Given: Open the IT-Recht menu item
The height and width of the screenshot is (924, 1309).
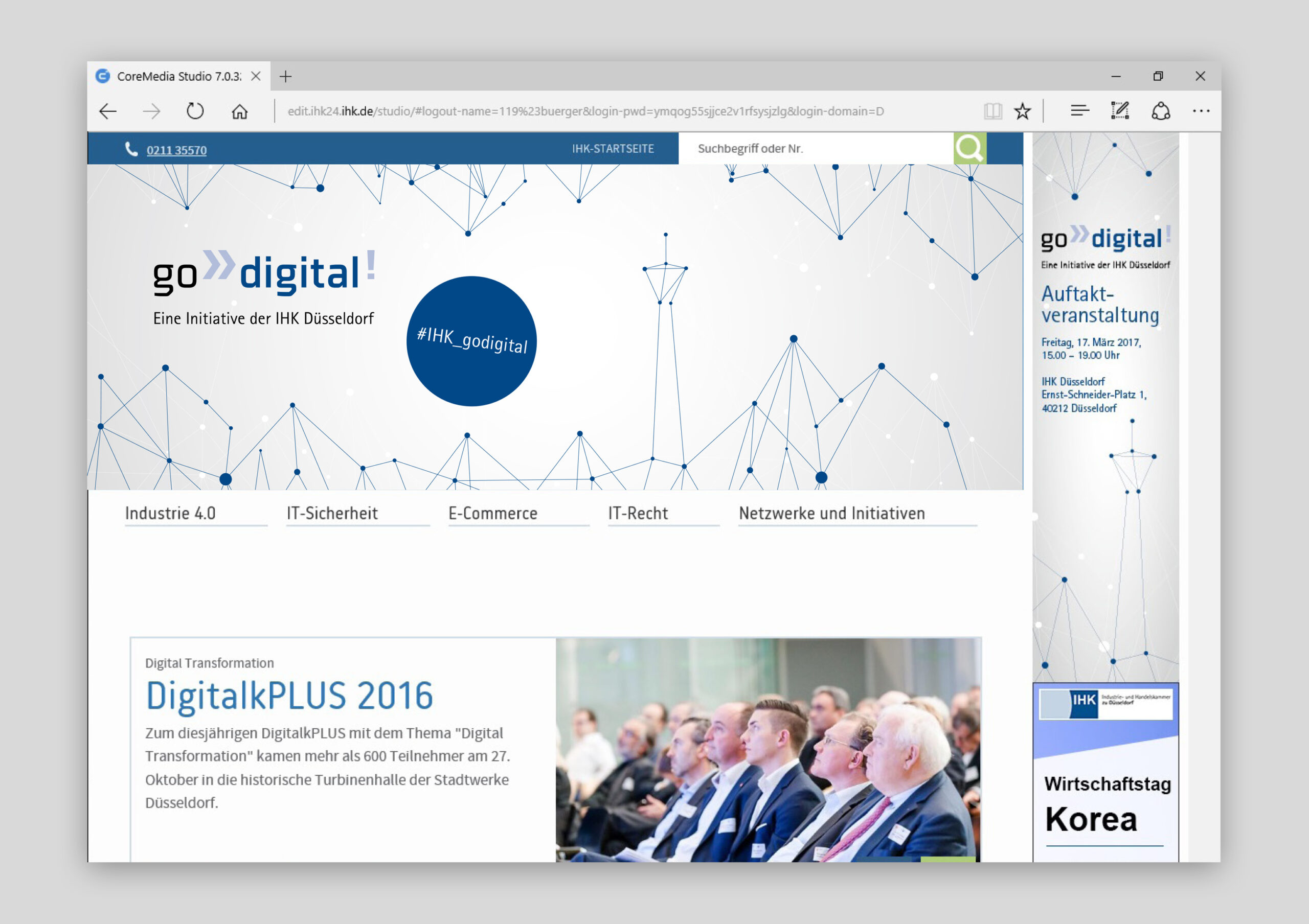Looking at the screenshot, I should (x=638, y=513).
